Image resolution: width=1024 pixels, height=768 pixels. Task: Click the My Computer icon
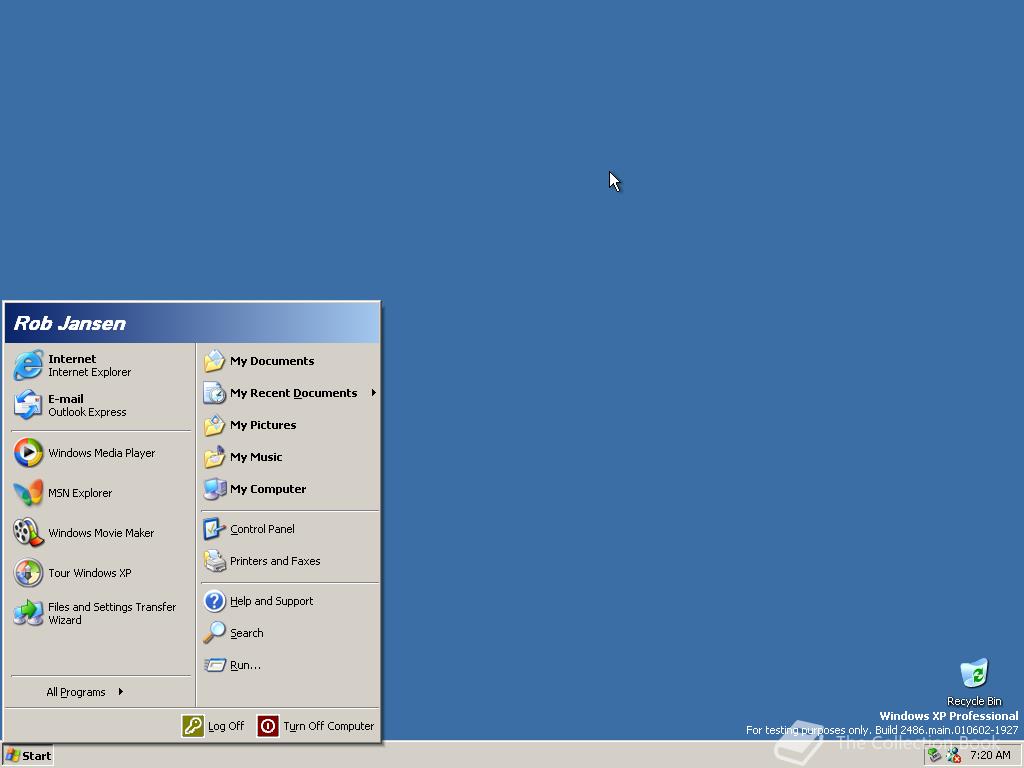click(x=214, y=488)
